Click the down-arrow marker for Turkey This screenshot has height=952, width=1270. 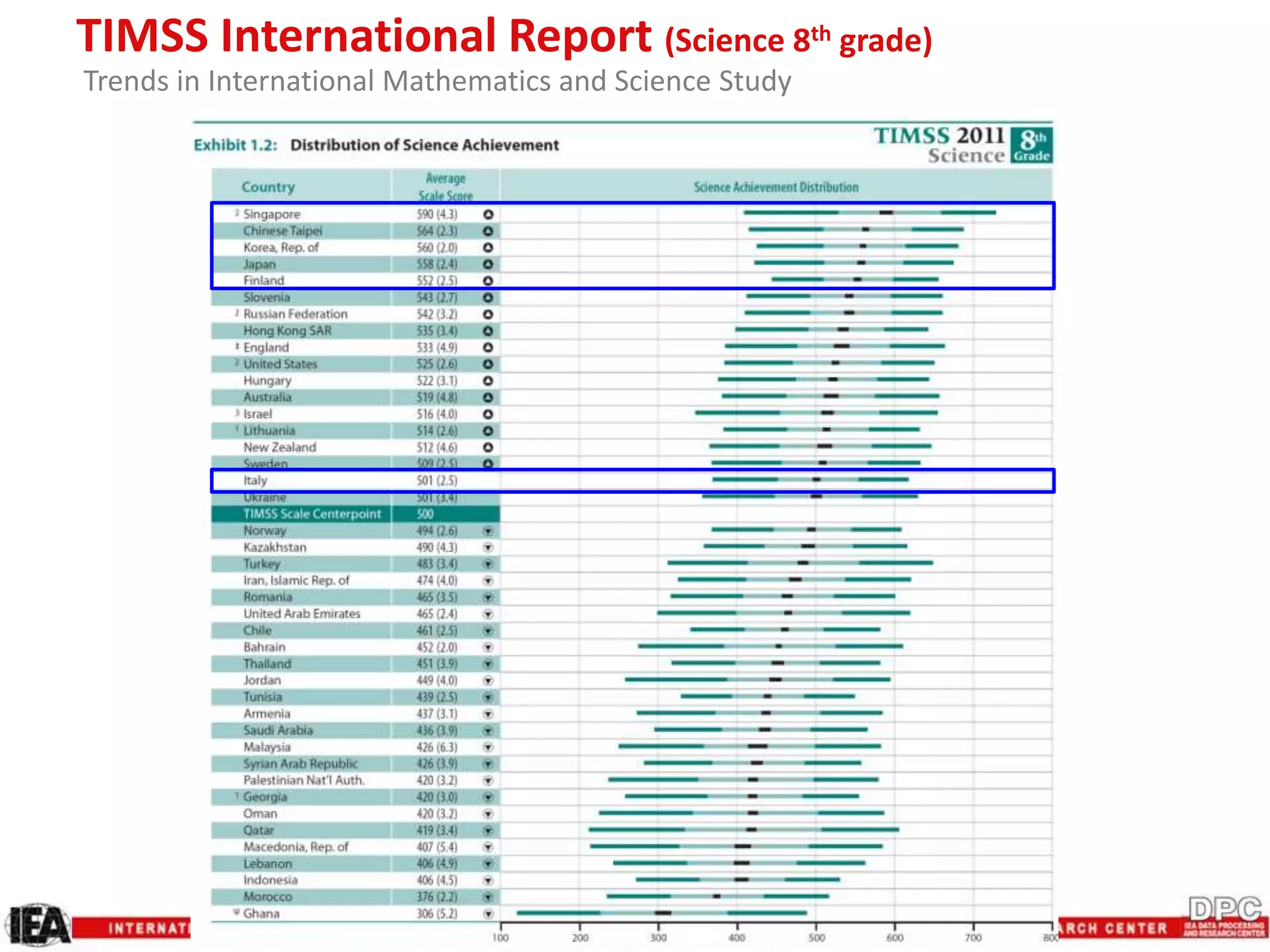(488, 564)
